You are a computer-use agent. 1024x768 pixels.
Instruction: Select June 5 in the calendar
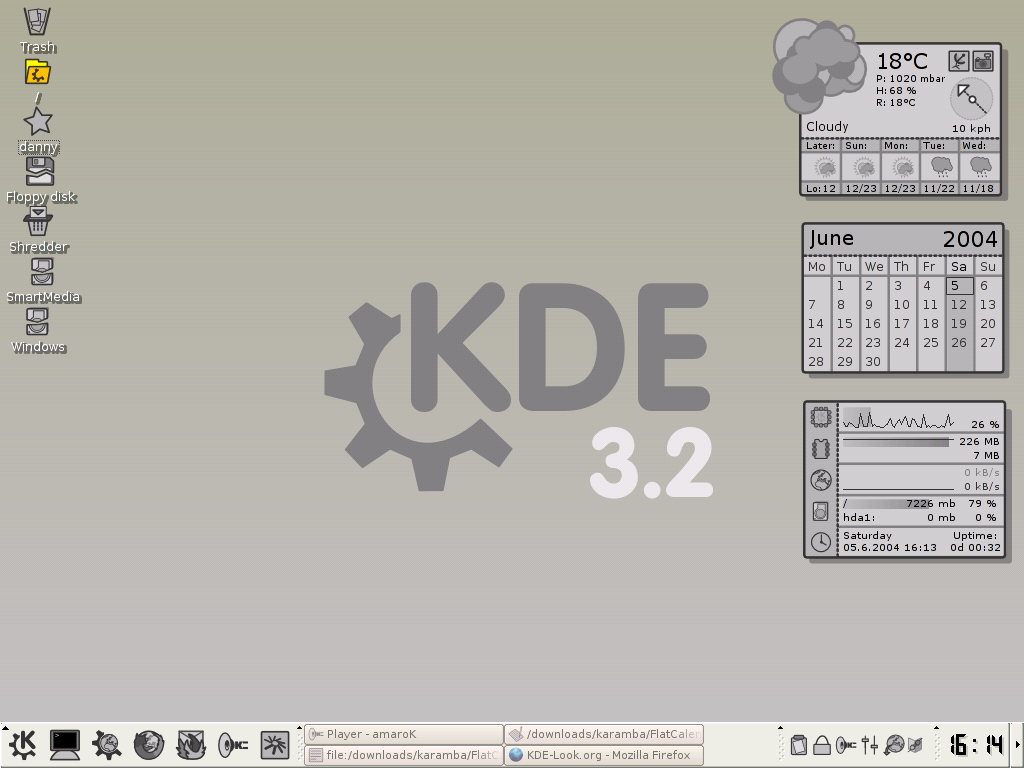click(x=959, y=285)
